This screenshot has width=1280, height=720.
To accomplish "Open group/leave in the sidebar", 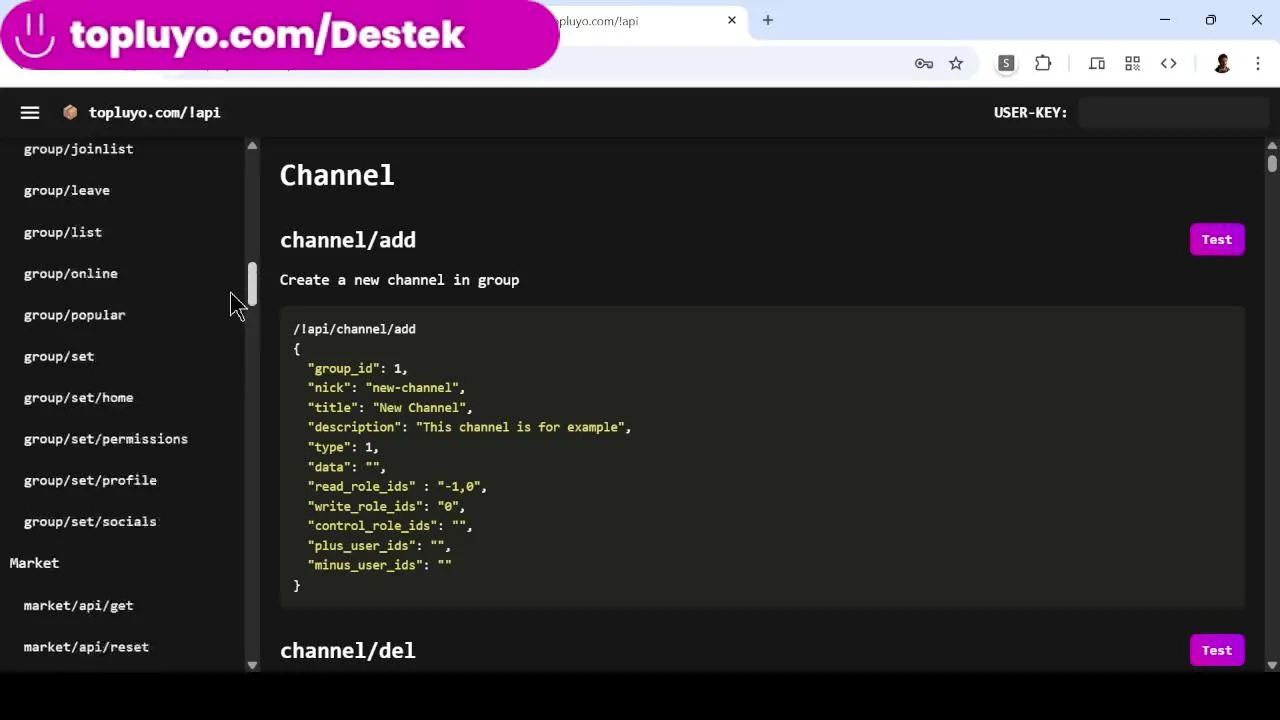I will 67,190.
